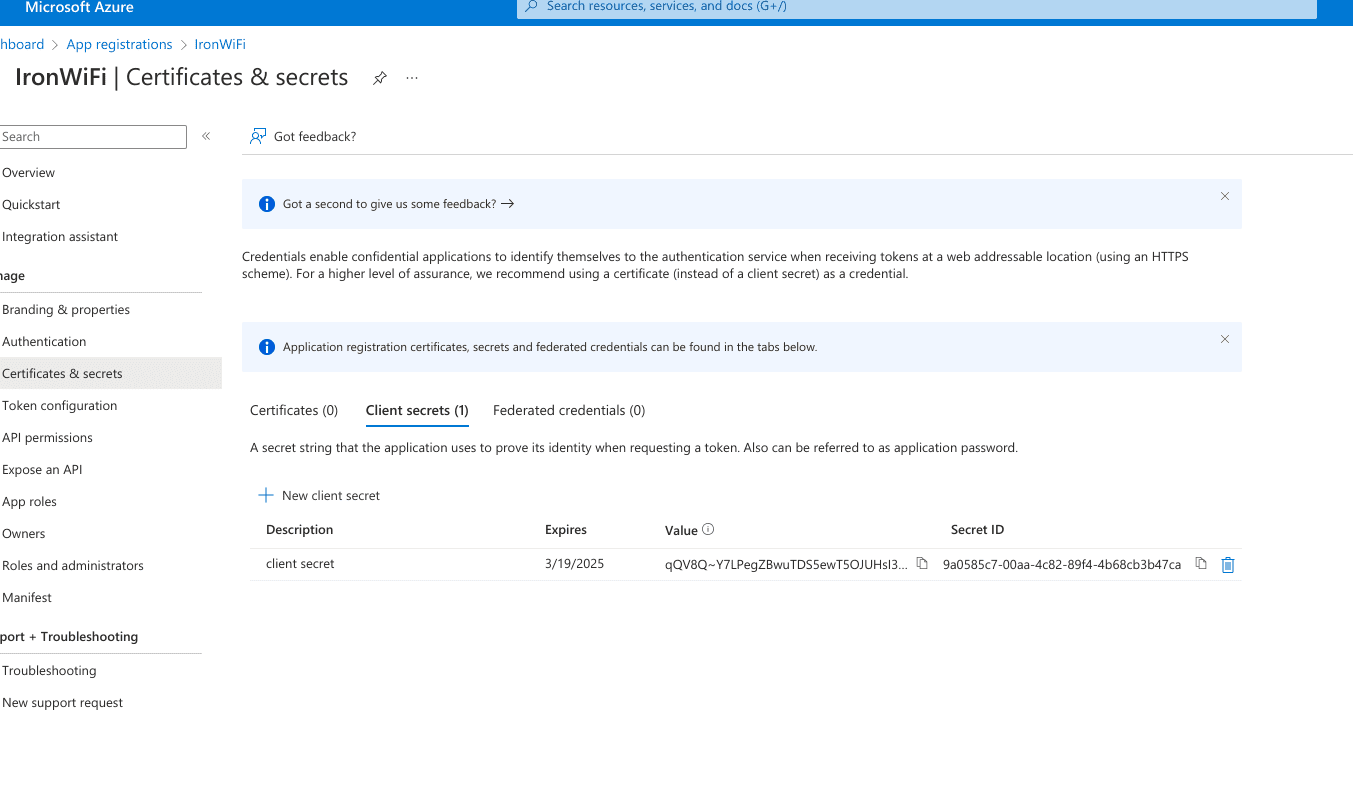Click the IronWiFi breadcrumb link
Image resolution: width=1353 pixels, height=788 pixels.
220,45
